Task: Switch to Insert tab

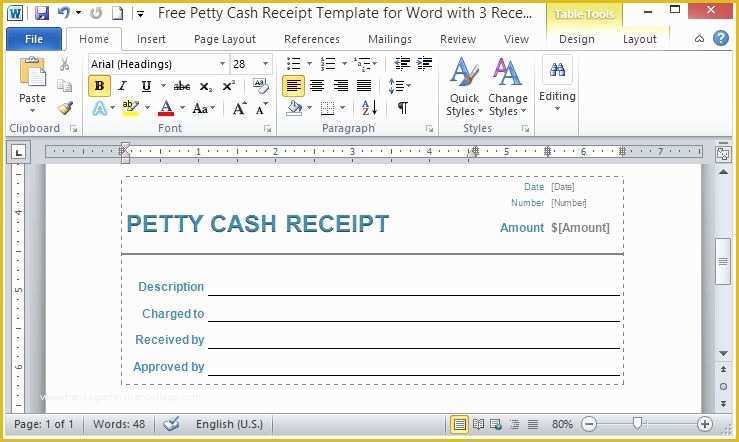Action: 151,39
